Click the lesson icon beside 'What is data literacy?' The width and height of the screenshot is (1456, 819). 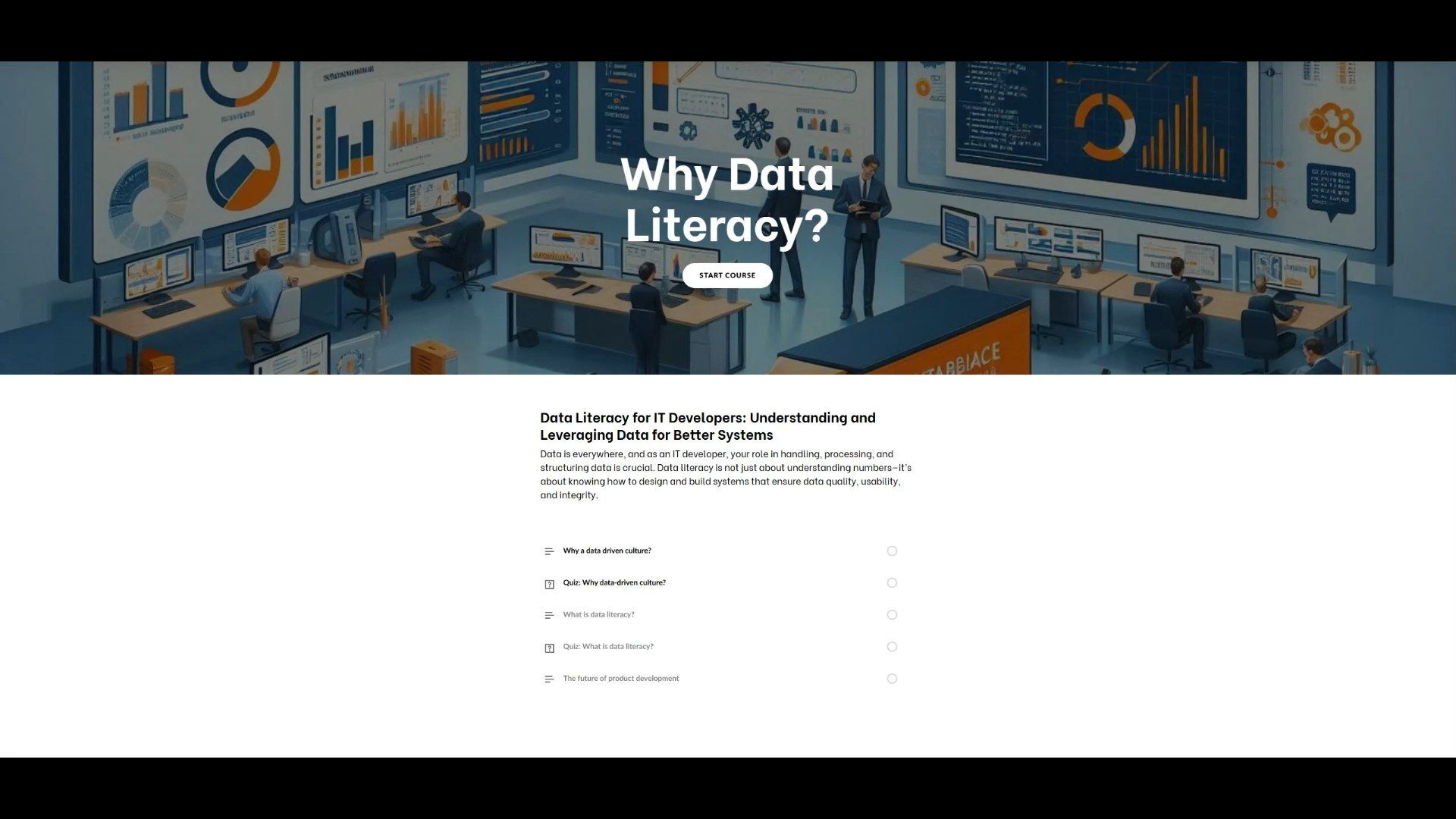pos(549,615)
